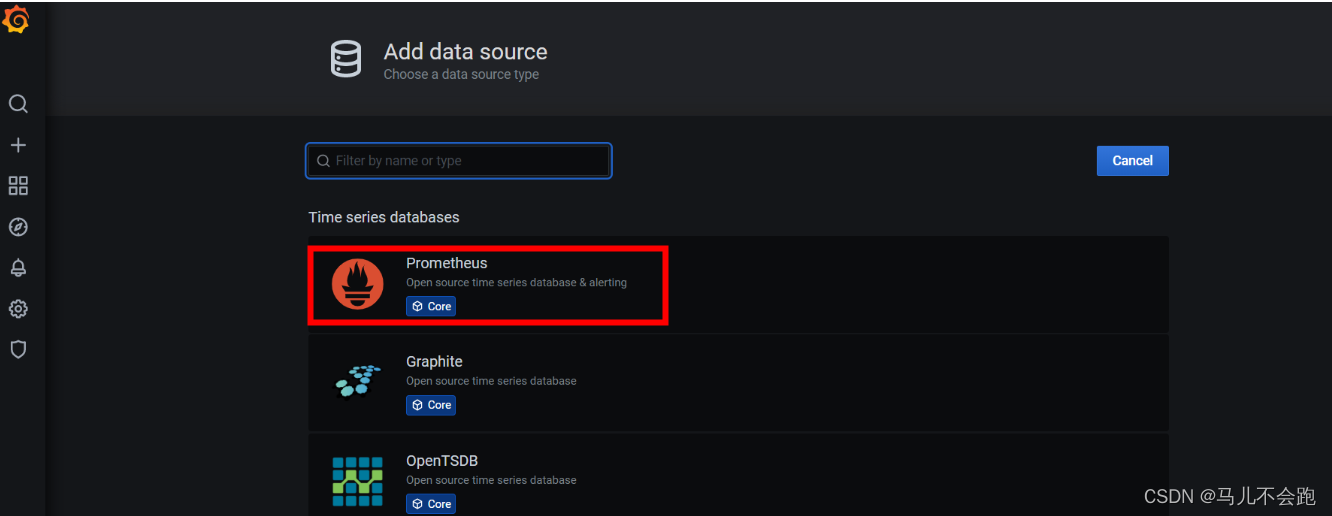Image resolution: width=1332 pixels, height=516 pixels.
Task: Focus the Filter by name or type field
Action: click(458, 161)
